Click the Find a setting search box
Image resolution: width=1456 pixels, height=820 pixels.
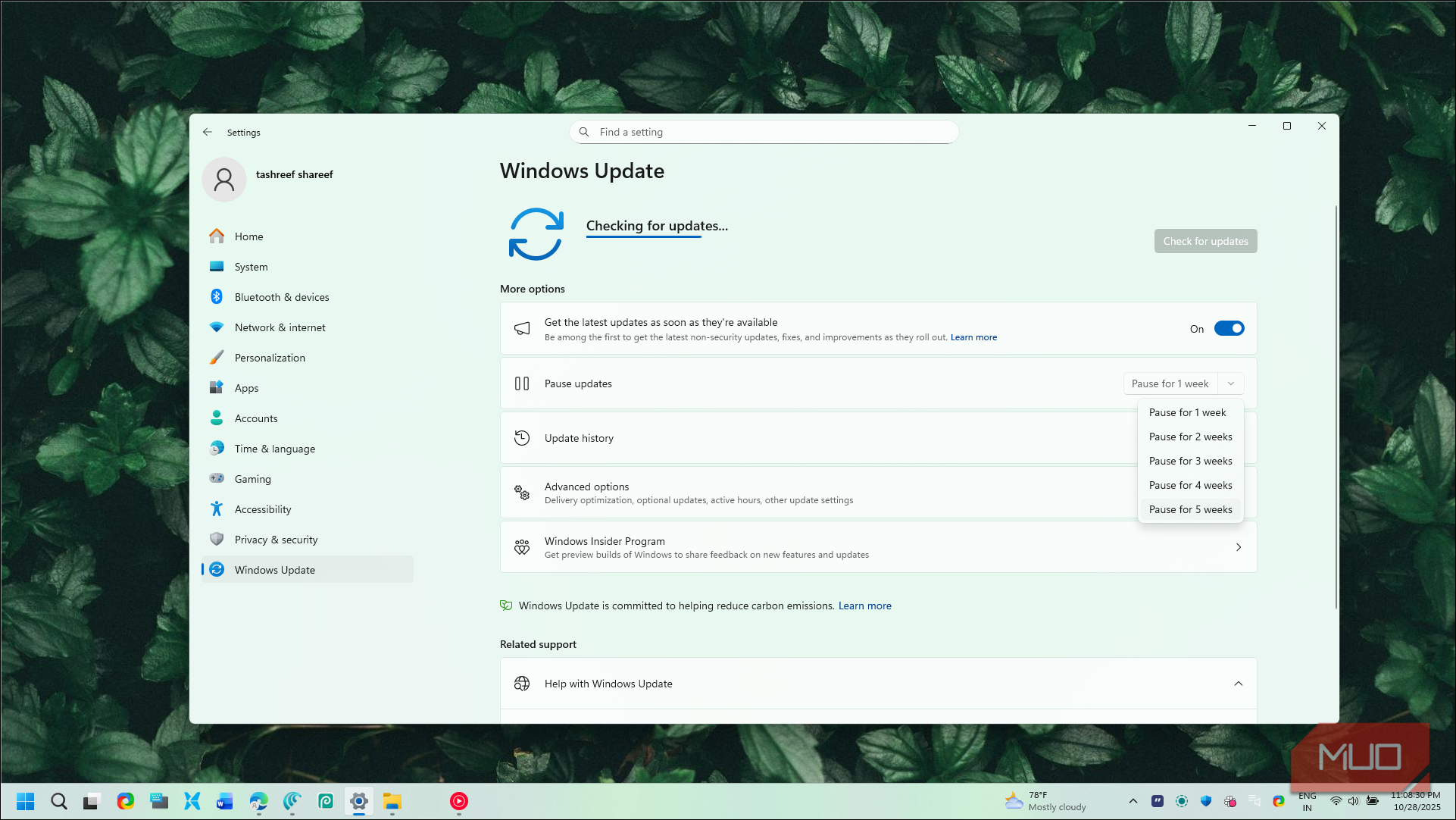pyautogui.click(x=765, y=133)
